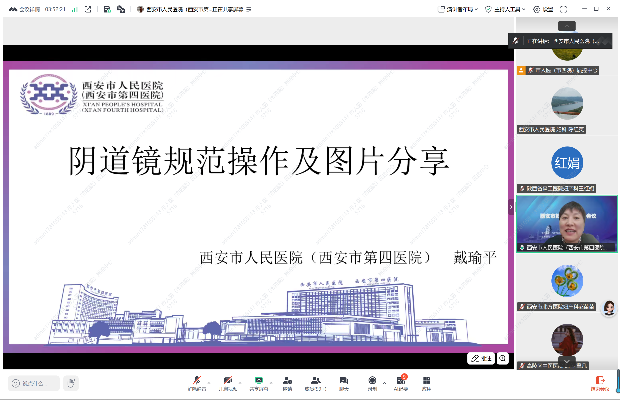620x400 pixels.
Task: Click the orange host badge icon
Action: pos(521,70)
